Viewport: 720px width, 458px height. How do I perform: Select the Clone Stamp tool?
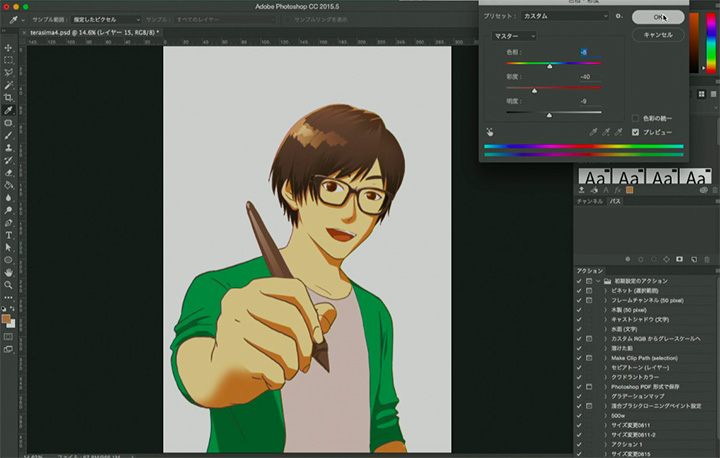click(x=8, y=147)
